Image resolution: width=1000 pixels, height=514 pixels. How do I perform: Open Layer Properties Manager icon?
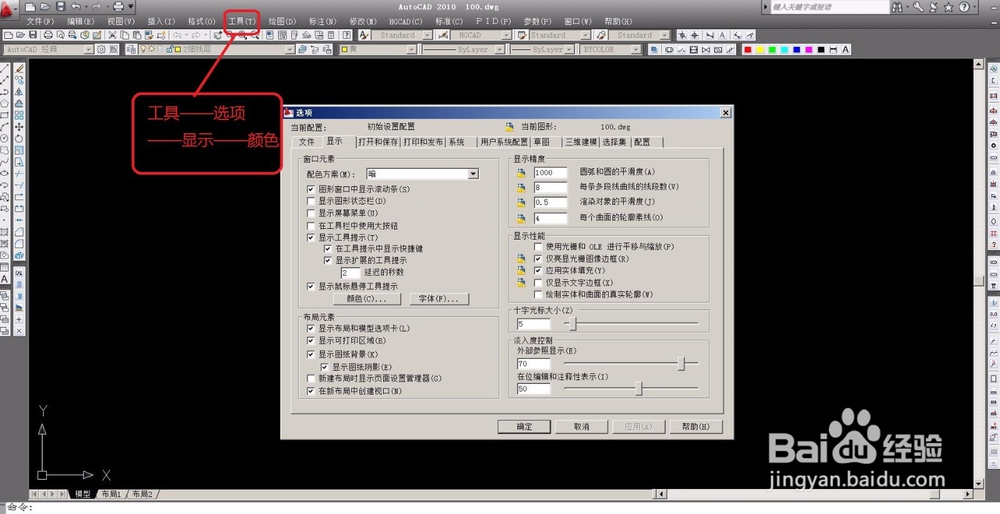pos(131,49)
